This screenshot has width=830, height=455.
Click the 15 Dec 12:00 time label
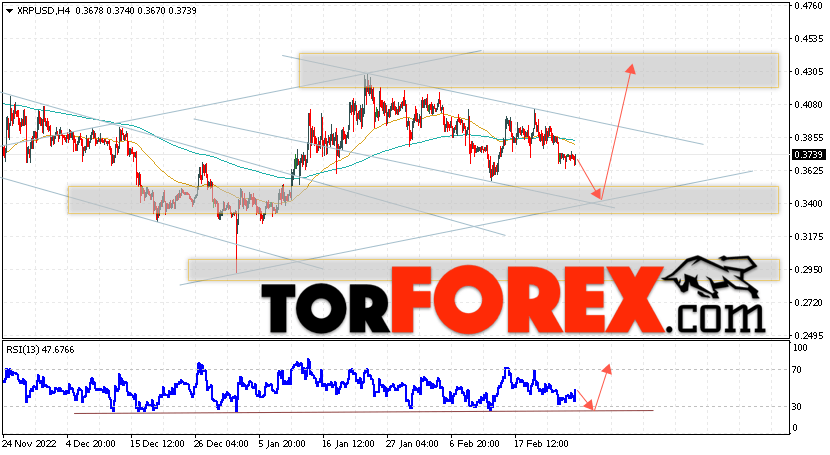(x=158, y=443)
